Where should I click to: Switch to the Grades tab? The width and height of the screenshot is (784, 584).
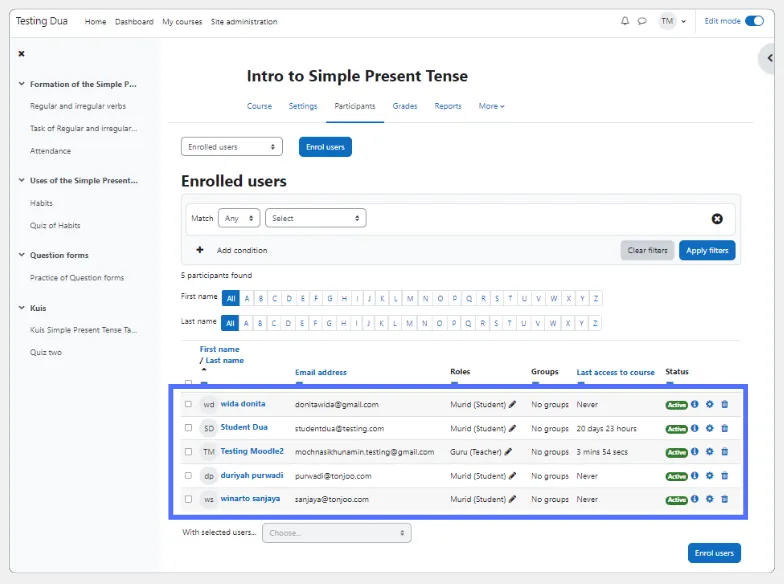pos(405,106)
